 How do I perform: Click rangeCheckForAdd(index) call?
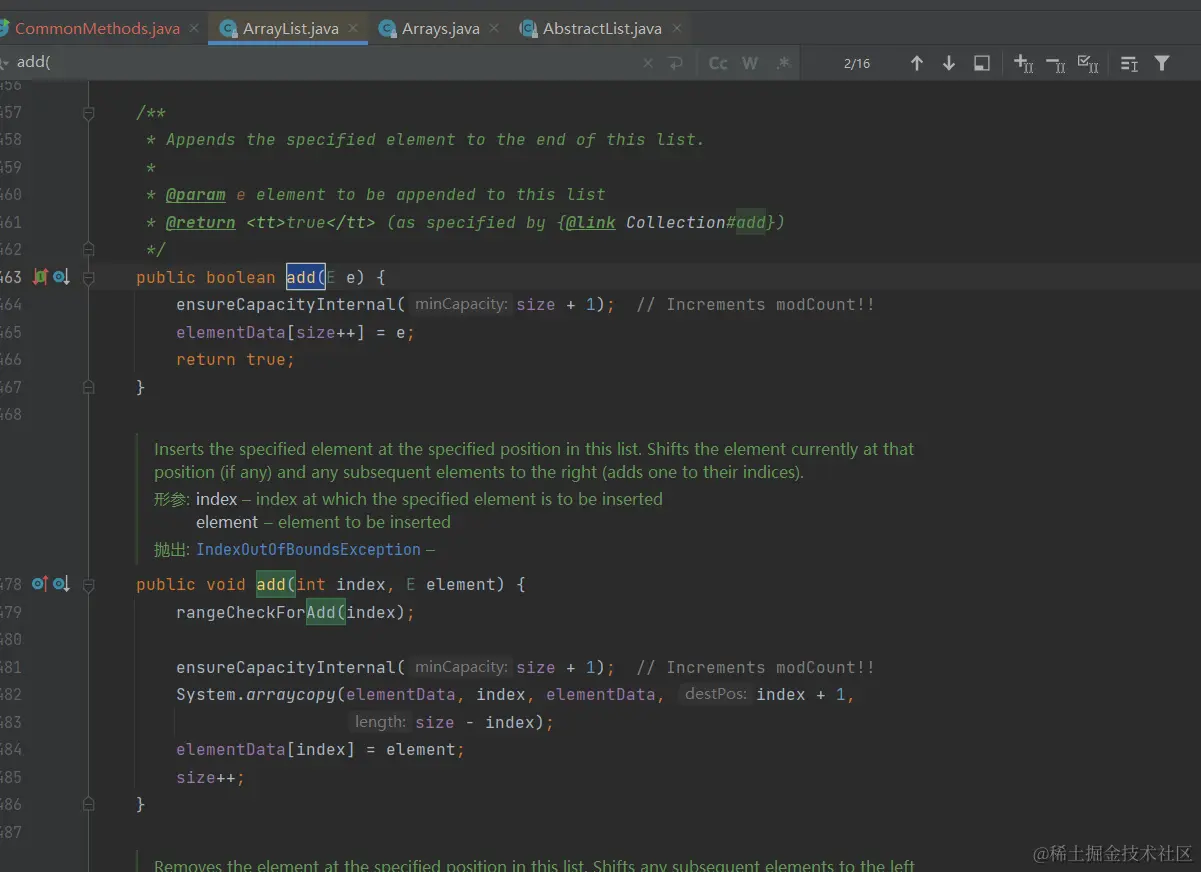[295, 612]
